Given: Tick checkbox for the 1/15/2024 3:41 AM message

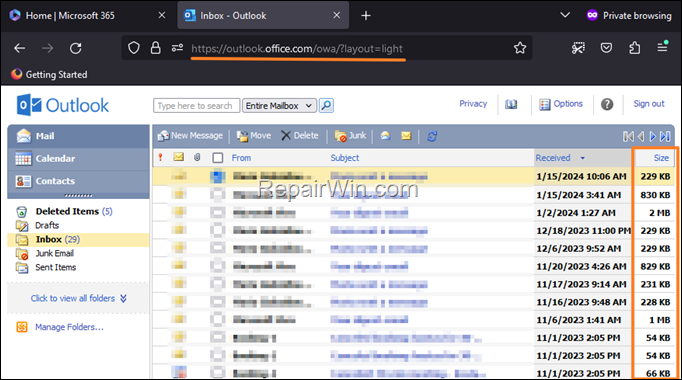Looking at the screenshot, I should pos(217,194).
